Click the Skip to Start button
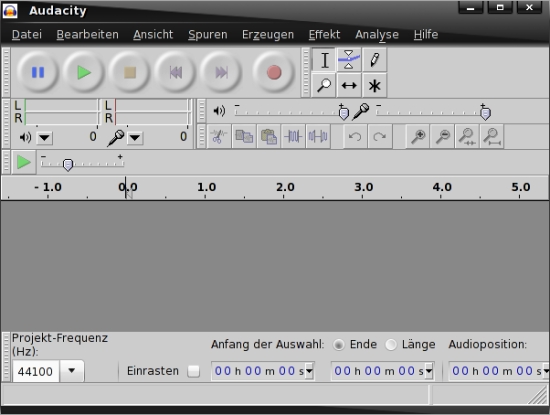This screenshot has height=415, width=550. click(175, 73)
